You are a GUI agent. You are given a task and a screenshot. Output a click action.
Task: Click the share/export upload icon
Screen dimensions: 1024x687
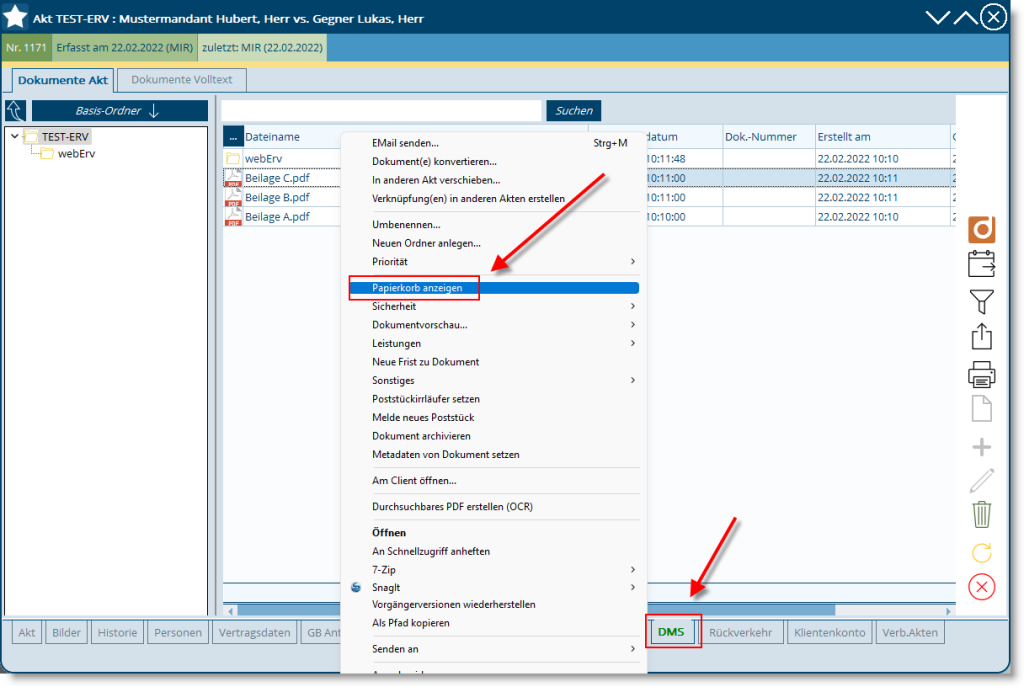click(982, 337)
